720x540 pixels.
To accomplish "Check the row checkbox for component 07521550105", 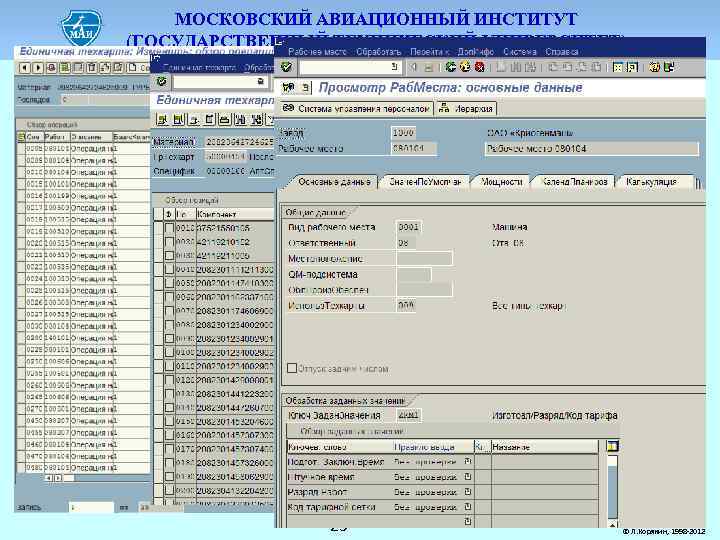I will 169,228.
